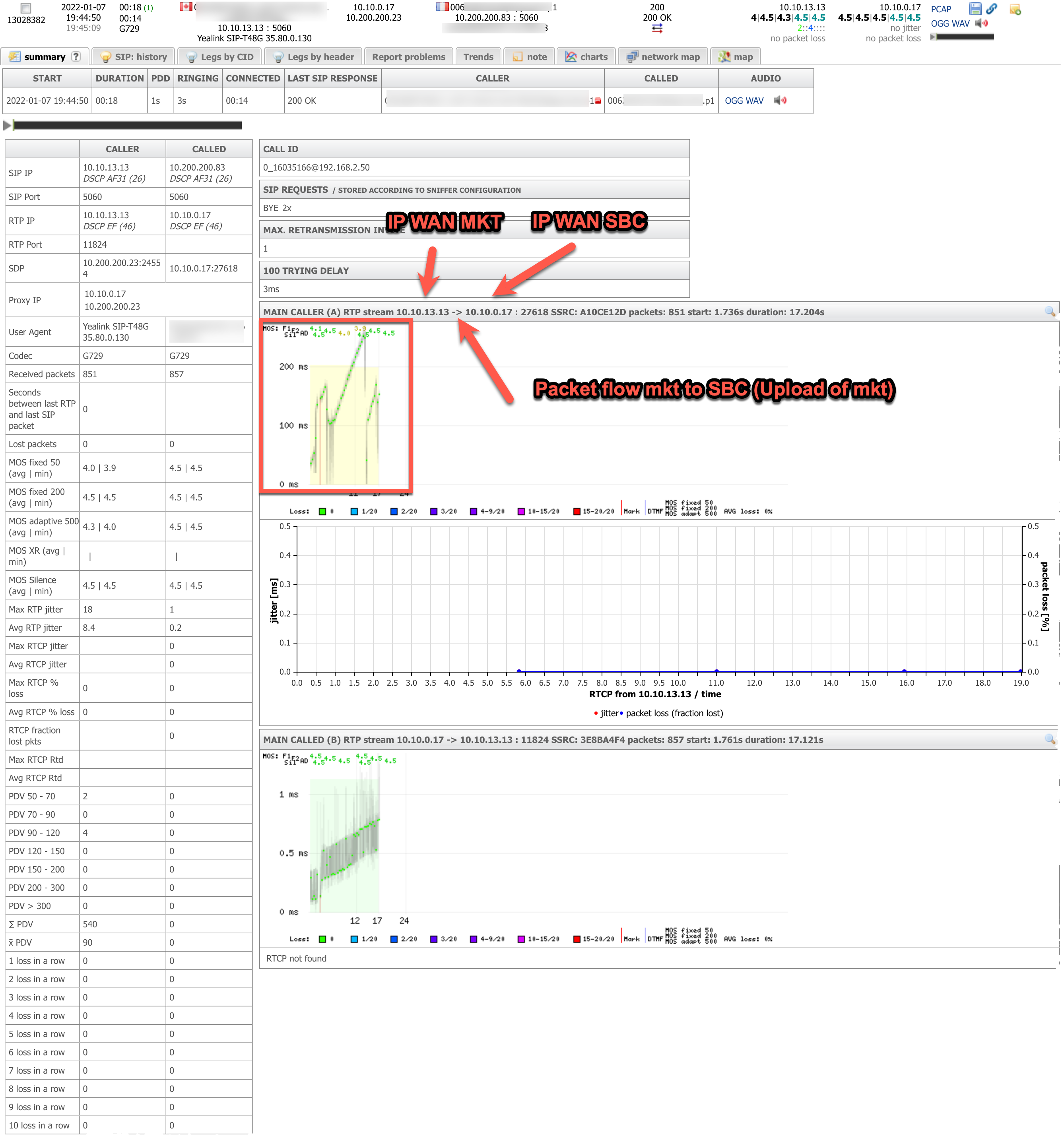Click the start time 2022-01-07 19:44:50 cell
The image size is (1064, 1140).
point(47,101)
